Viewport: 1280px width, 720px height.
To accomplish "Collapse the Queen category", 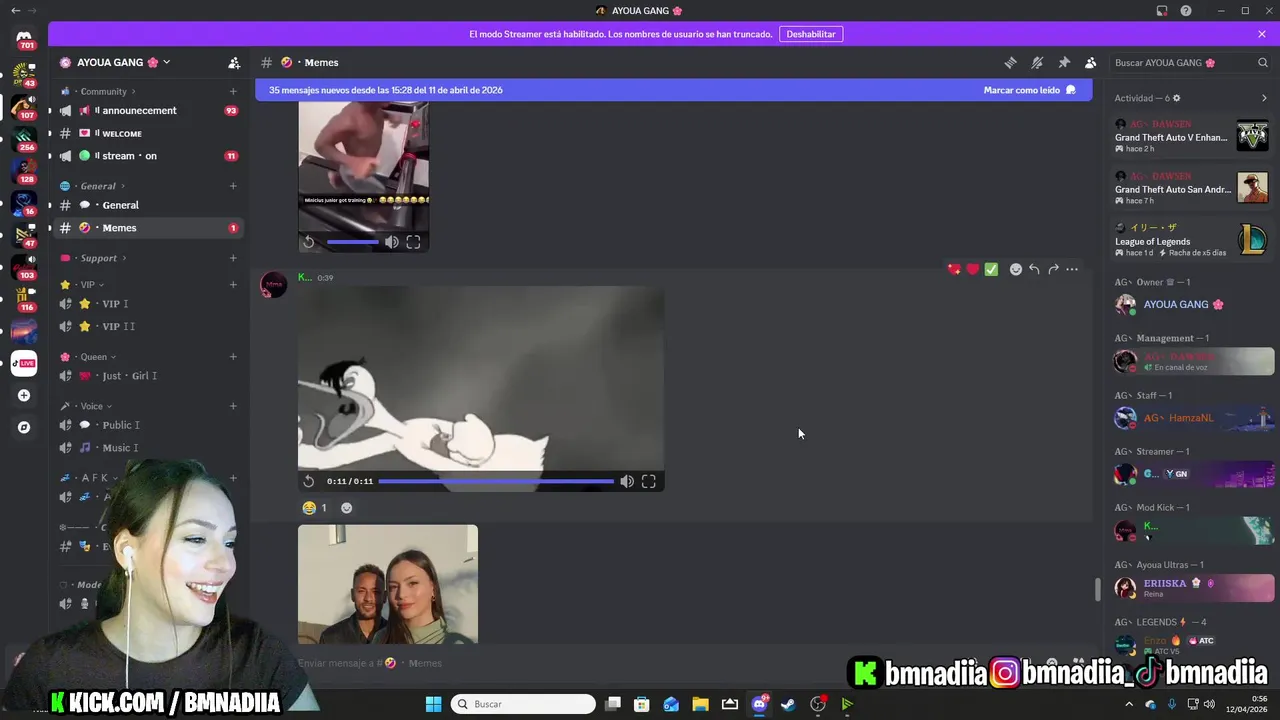I will pos(94,357).
